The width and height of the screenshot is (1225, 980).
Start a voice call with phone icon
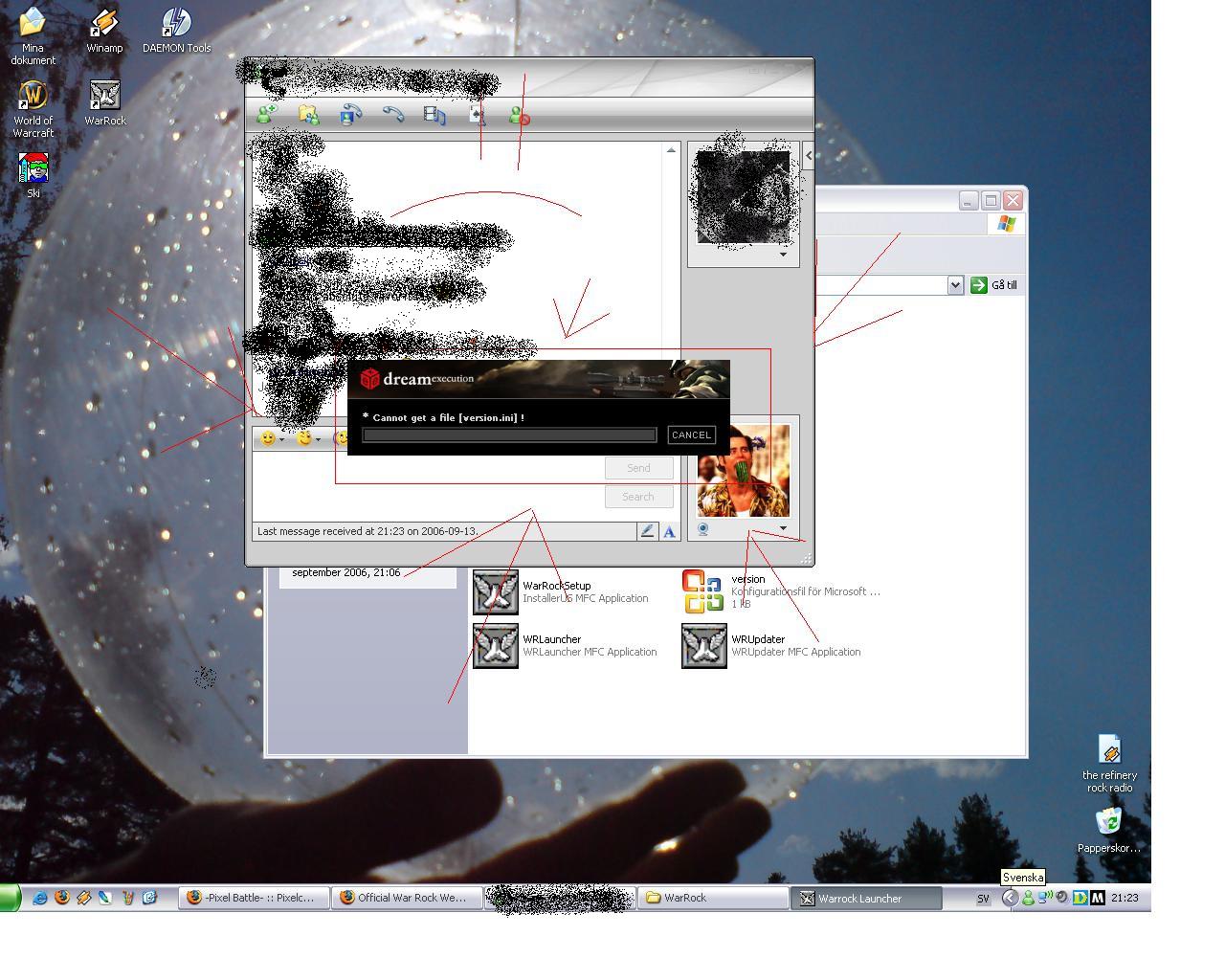click(x=392, y=115)
